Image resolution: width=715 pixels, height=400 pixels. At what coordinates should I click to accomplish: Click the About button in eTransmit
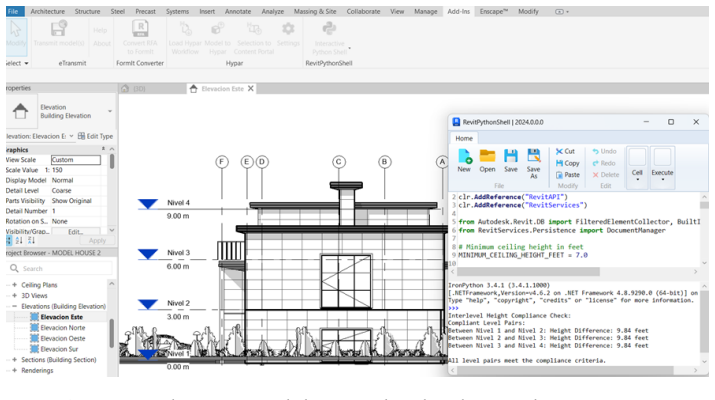pos(102,43)
